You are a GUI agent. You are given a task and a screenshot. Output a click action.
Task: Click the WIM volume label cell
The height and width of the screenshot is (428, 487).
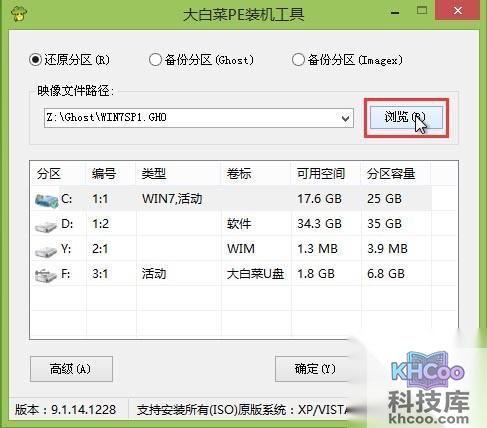pos(241,249)
